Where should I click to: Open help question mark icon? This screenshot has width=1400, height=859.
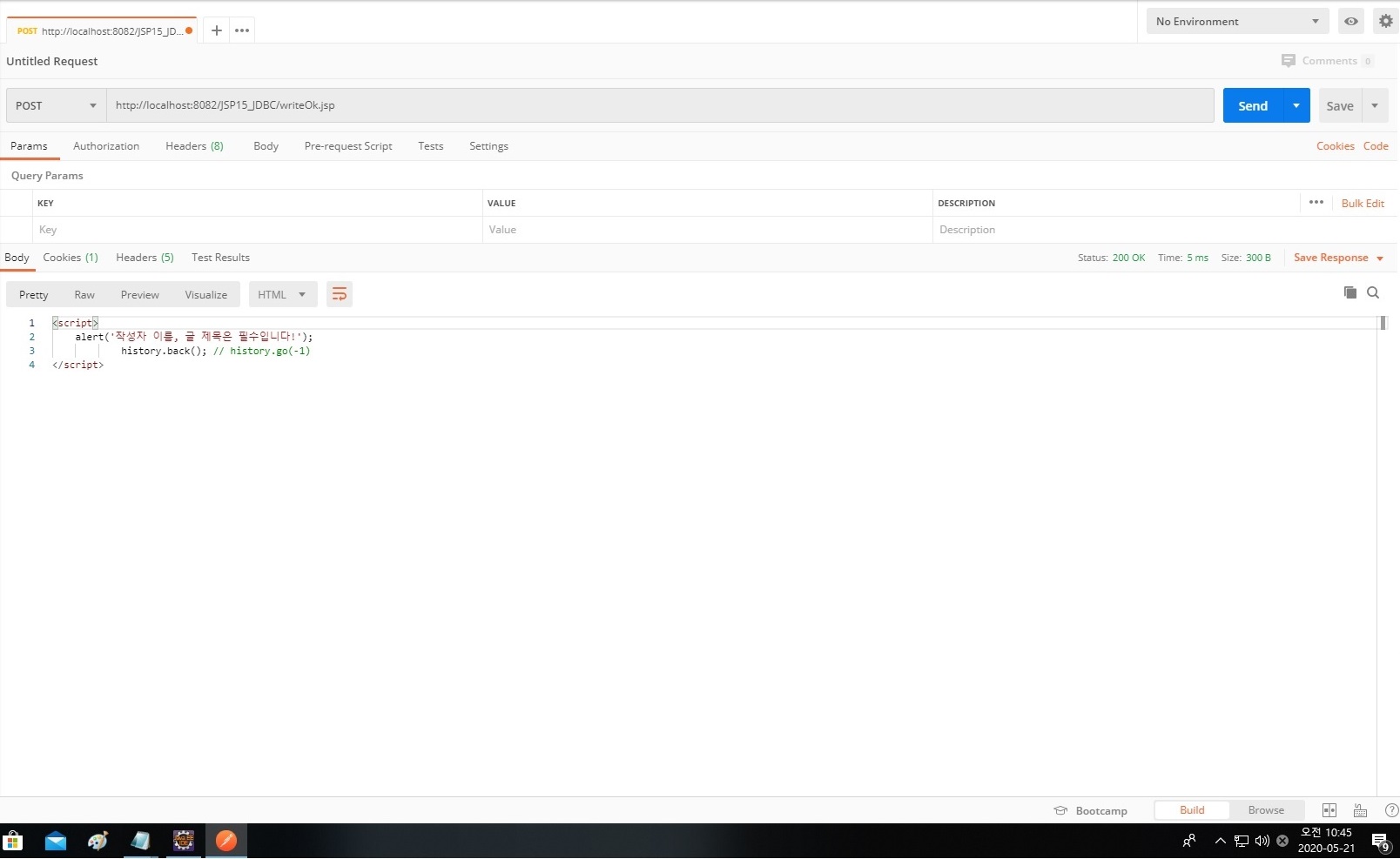[x=1391, y=810]
